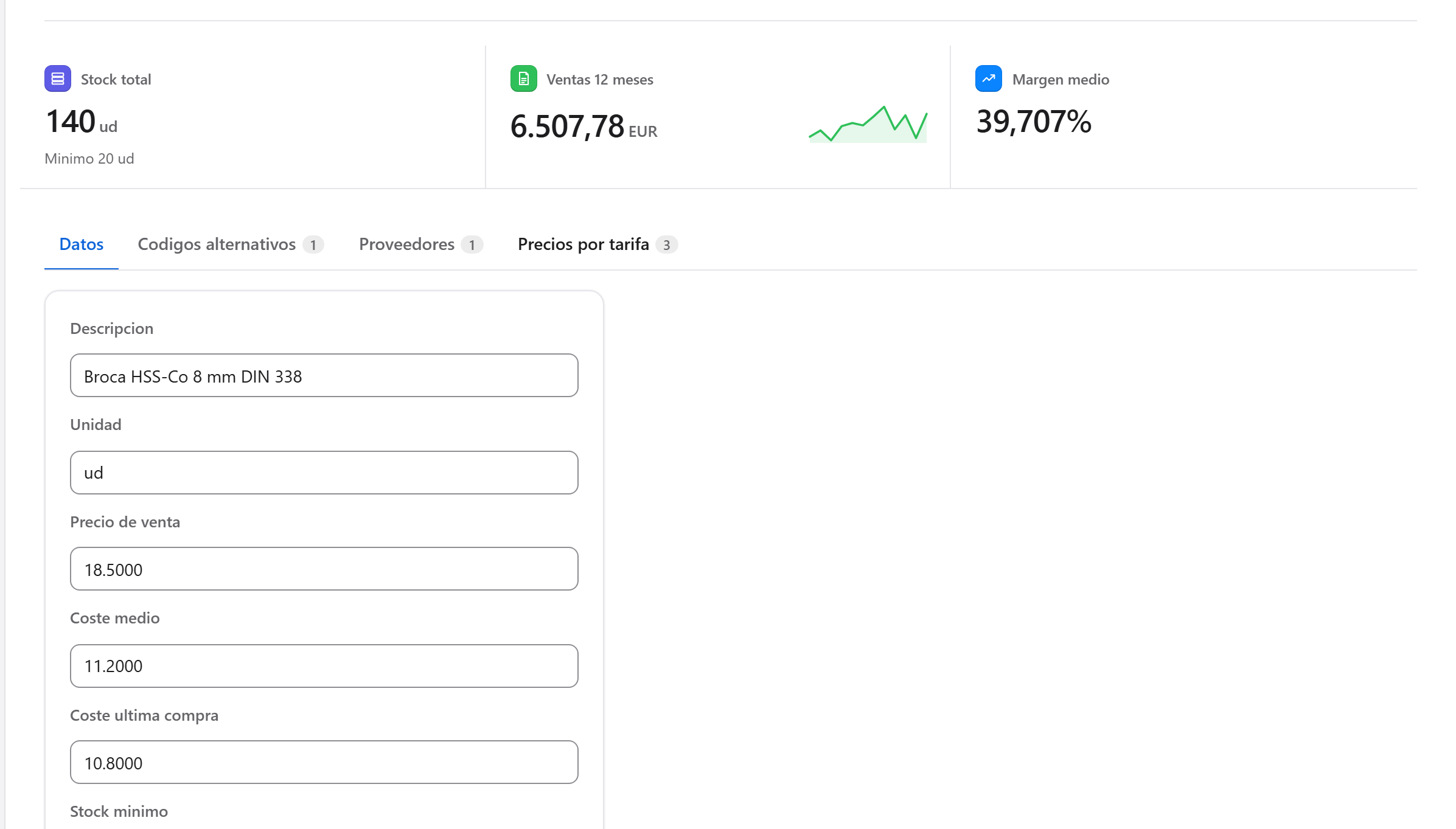Click the Precio de venta field
Viewport: 1456px width, 829px height.
324,569
